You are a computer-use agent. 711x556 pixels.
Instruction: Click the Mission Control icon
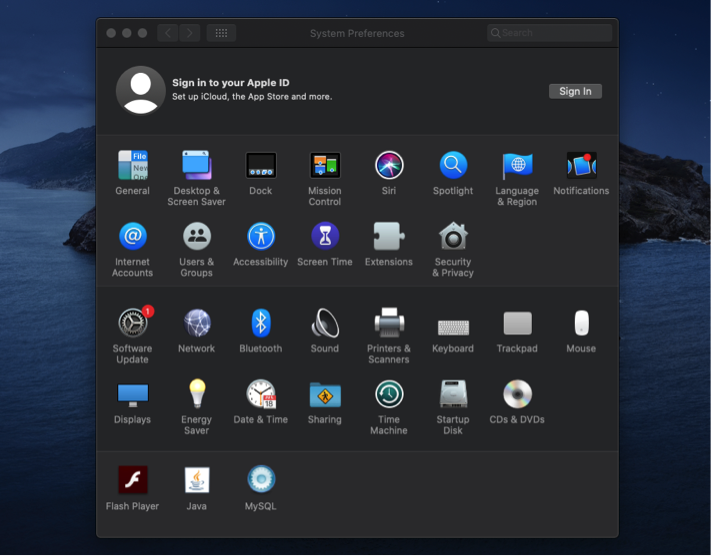coord(325,165)
